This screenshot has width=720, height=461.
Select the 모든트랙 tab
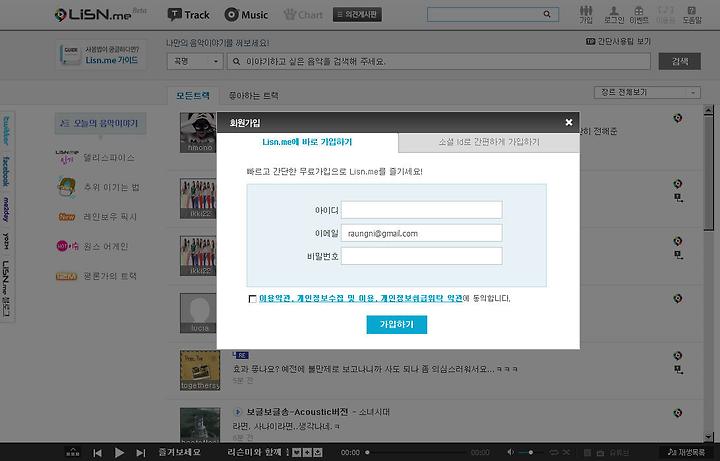point(193,96)
